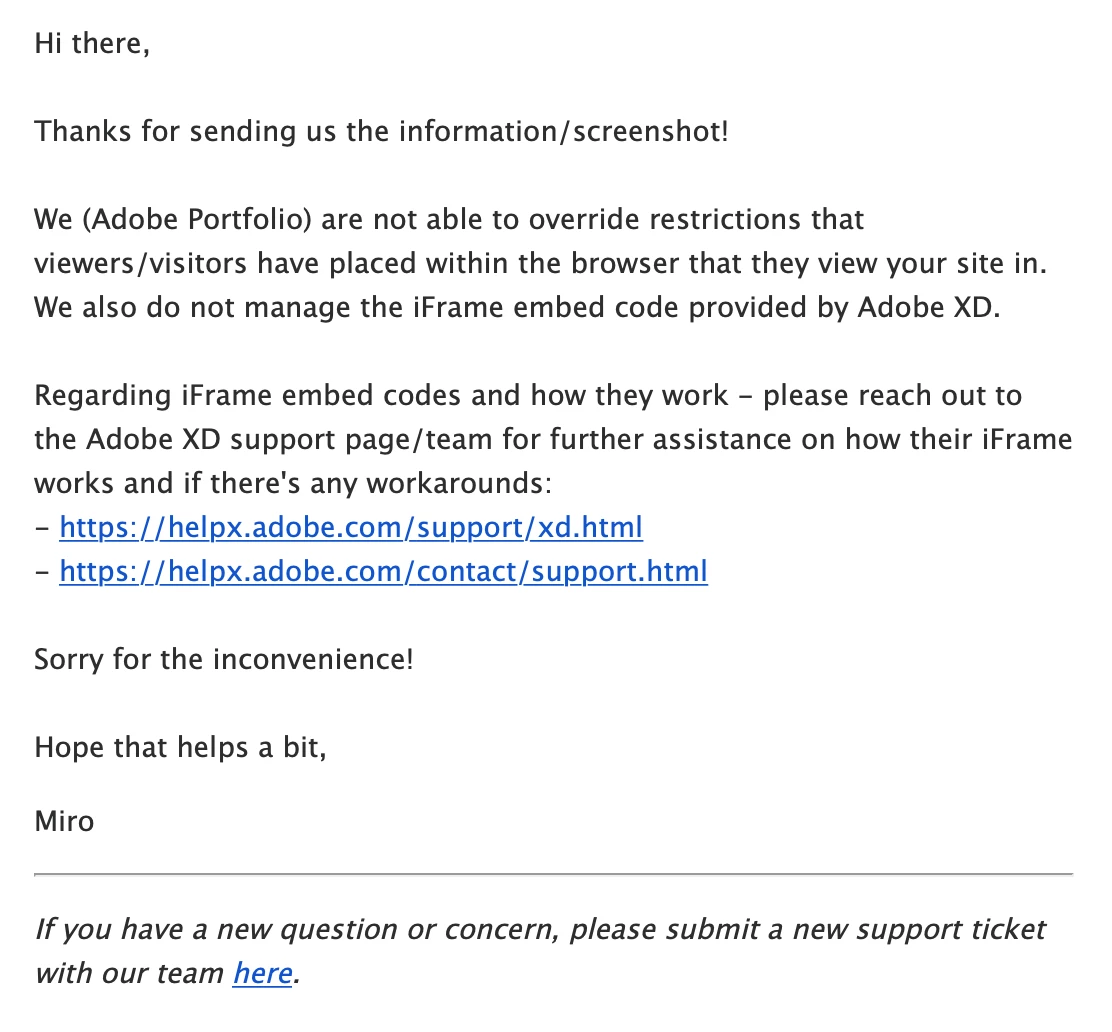The width and height of the screenshot is (1112, 1032).
Task: Open the helpx.adobe.com/support/xd.html link
Action: 351,526
